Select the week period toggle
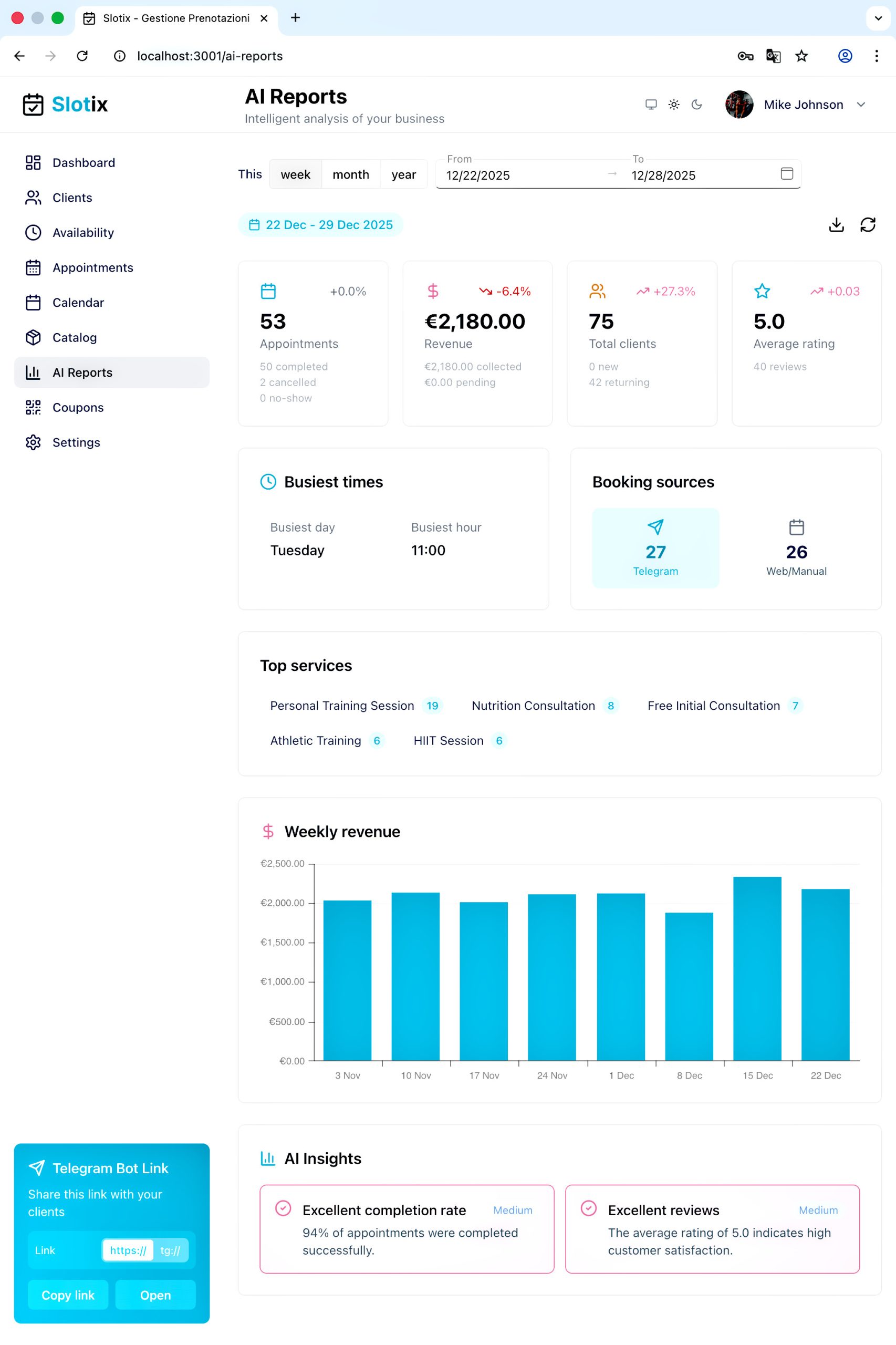896x1345 pixels. click(295, 174)
